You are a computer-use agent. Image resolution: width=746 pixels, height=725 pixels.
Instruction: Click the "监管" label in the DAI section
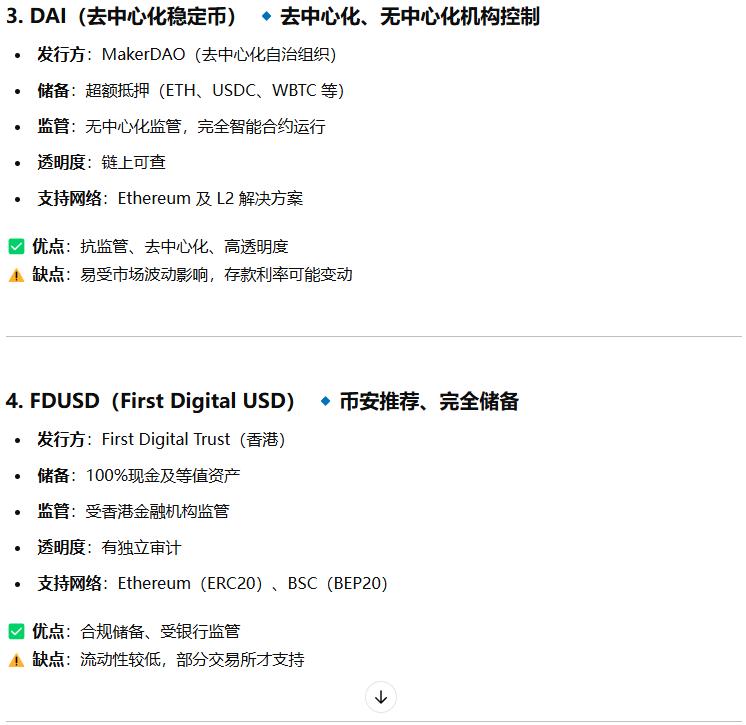pyautogui.click(x=53, y=127)
